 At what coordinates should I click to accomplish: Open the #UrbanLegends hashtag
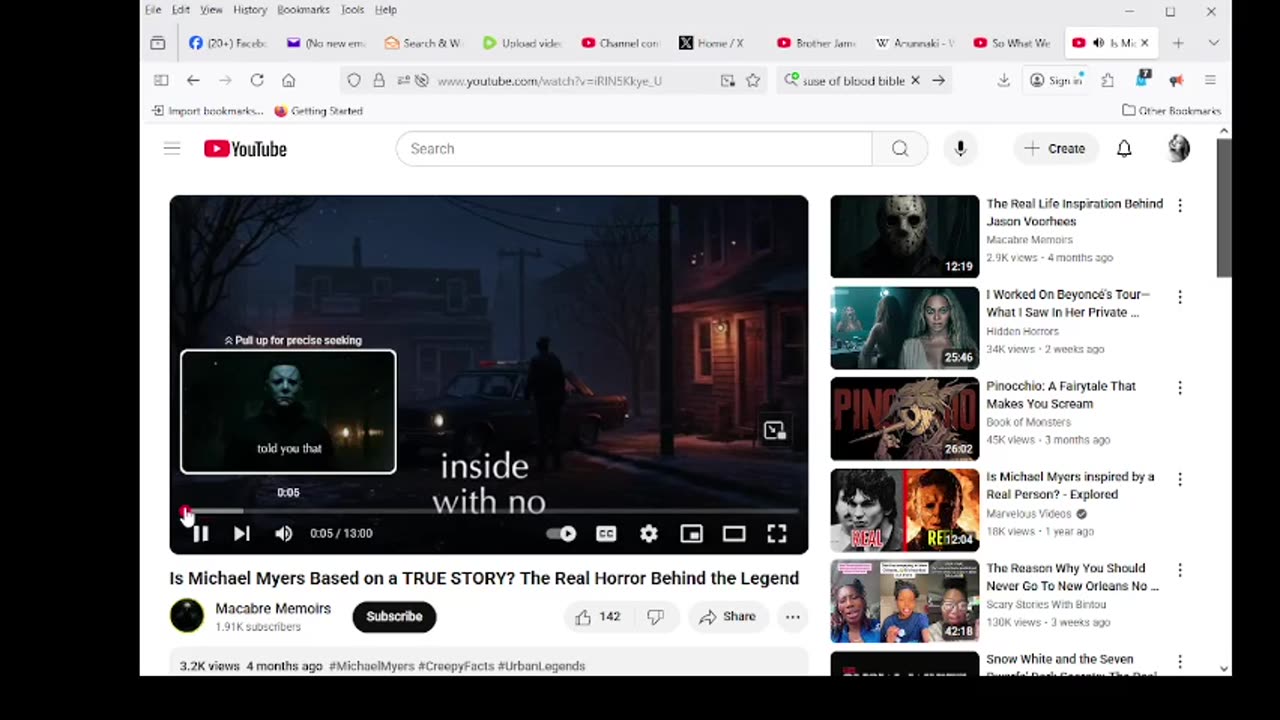[x=541, y=666]
